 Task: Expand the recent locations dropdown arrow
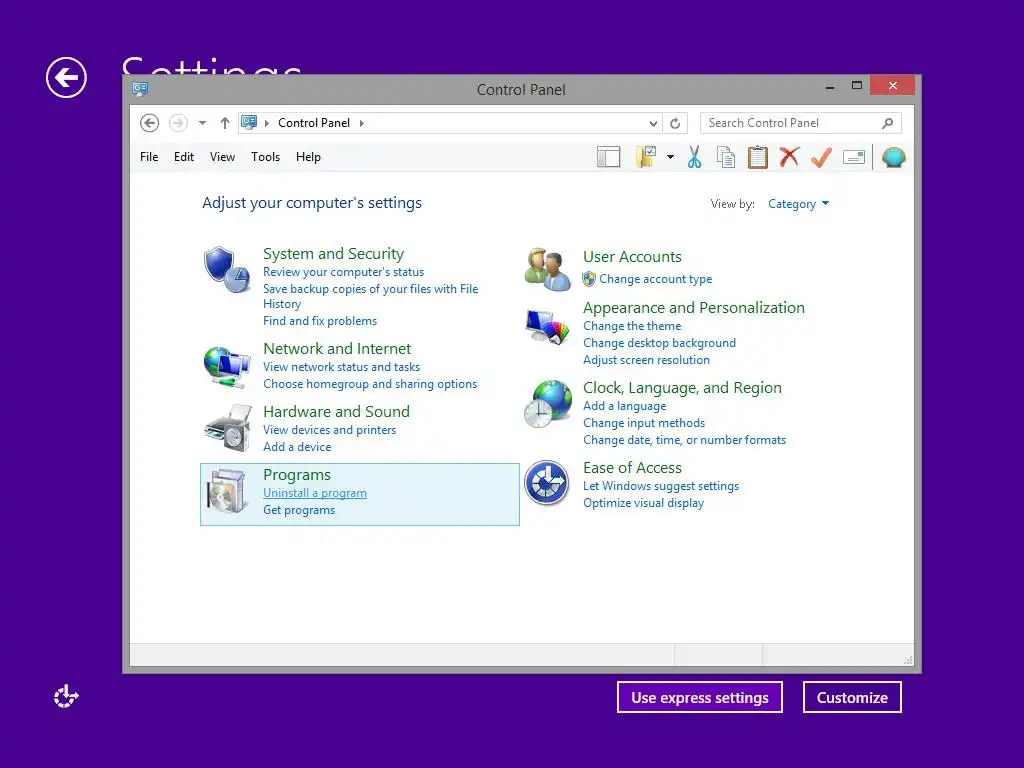tap(202, 123)
